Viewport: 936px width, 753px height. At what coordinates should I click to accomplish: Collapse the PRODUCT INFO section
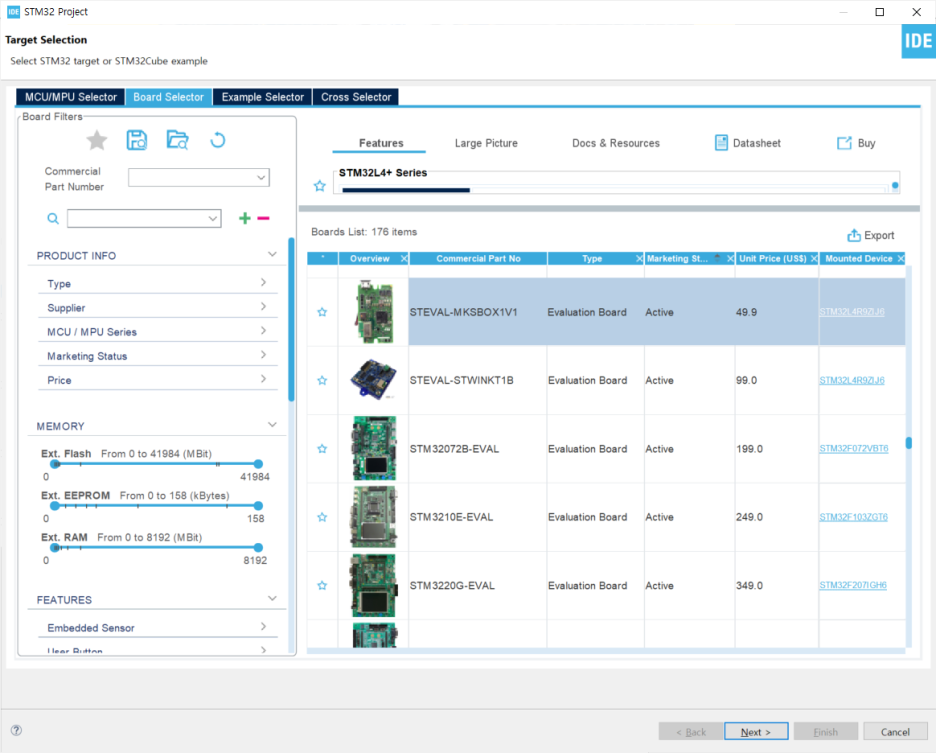pos(272,255)
